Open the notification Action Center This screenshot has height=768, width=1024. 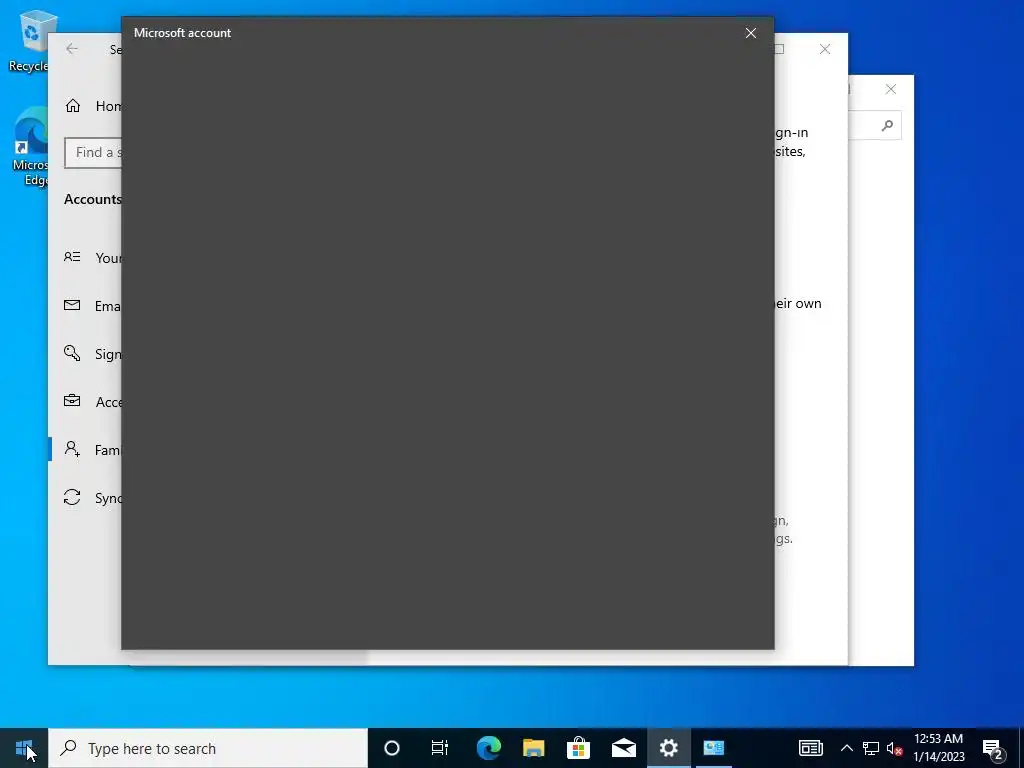993,749
